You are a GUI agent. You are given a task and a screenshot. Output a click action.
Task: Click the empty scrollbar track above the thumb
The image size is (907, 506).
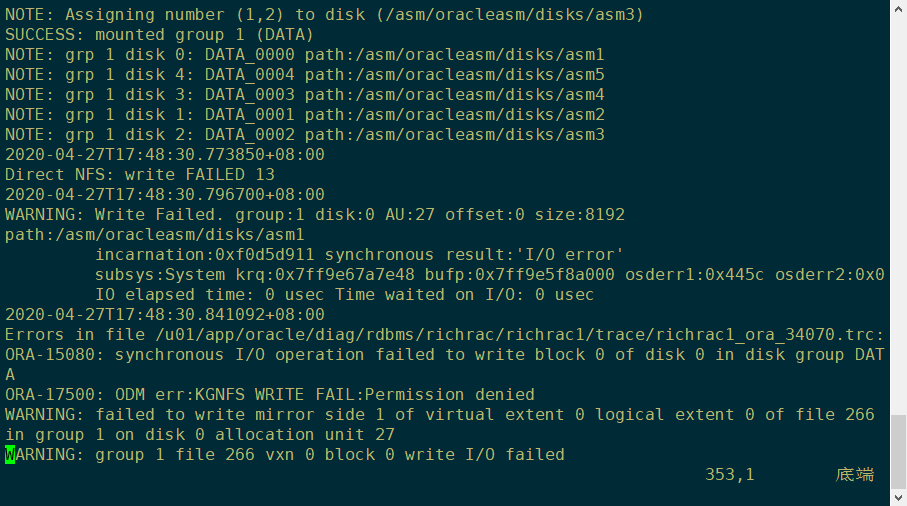coord(898,200)
